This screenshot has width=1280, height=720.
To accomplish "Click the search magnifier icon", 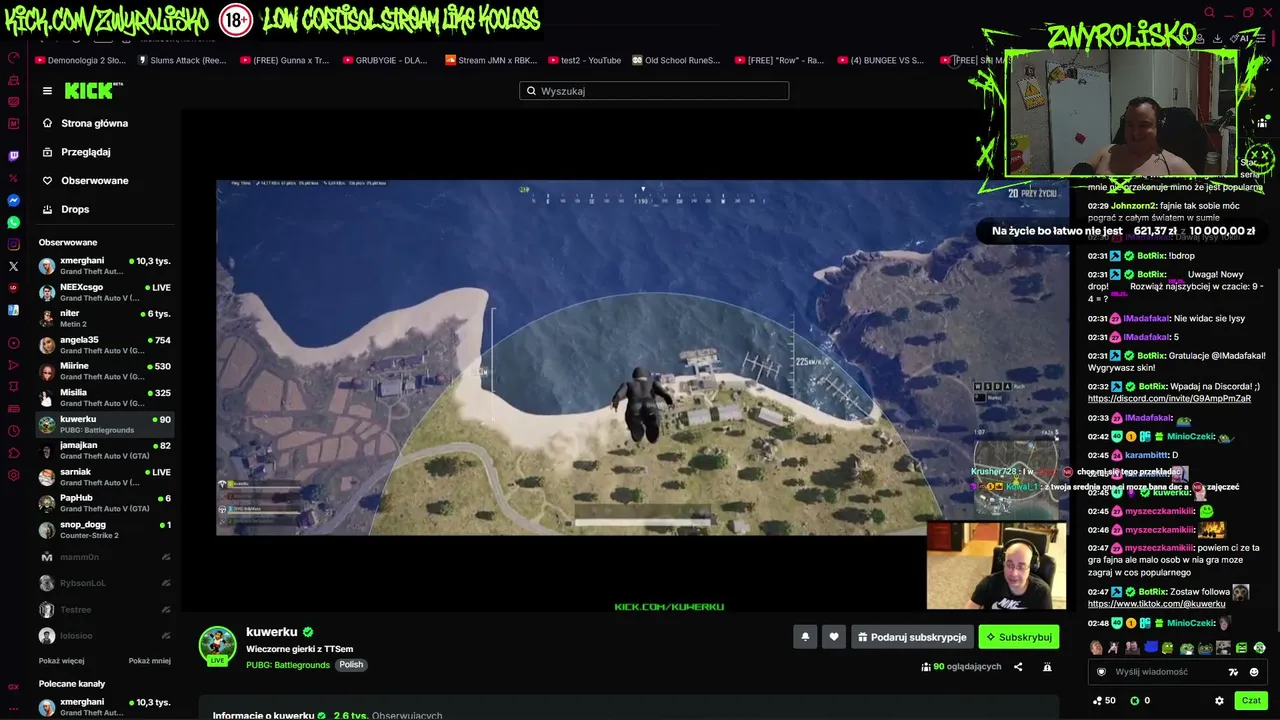I will click(x=531, y=91).
